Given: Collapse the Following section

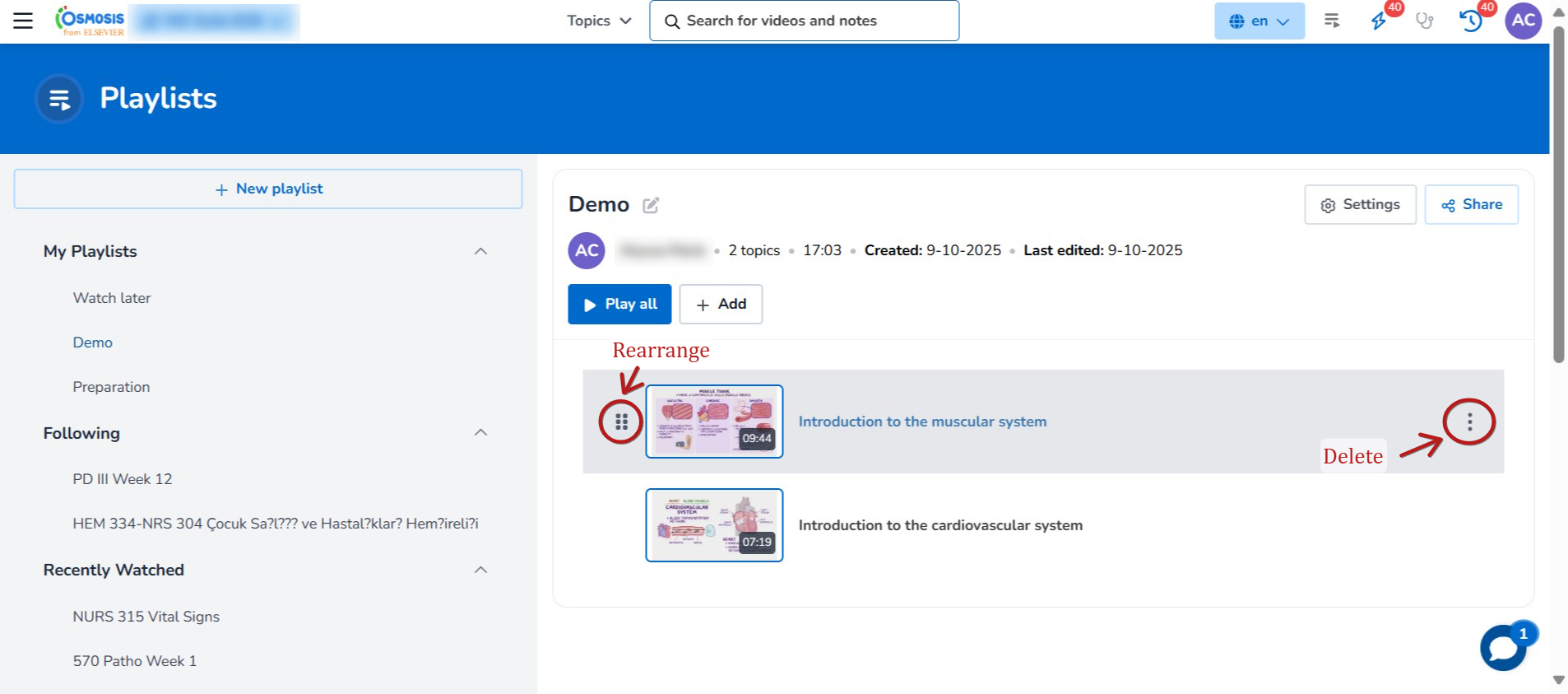Looking at the screenshot, I should [481, 433].
